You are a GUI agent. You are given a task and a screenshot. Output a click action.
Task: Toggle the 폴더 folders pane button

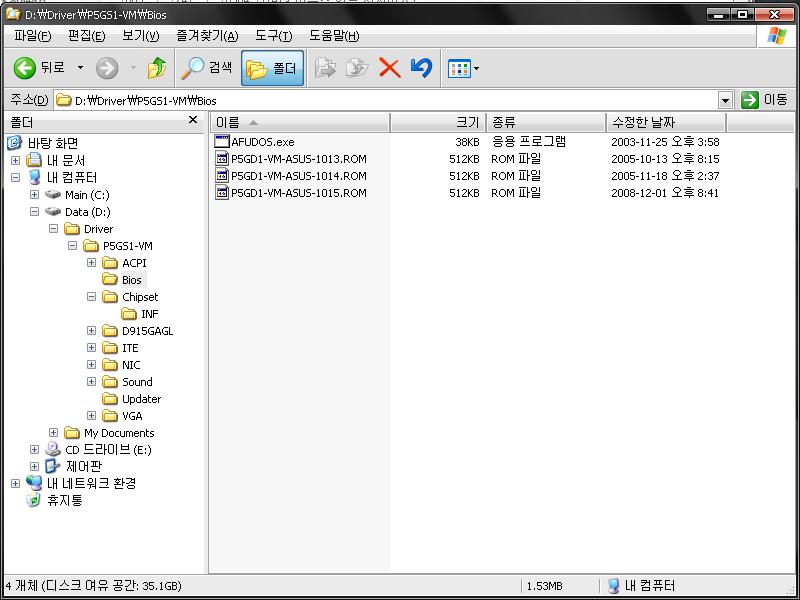272,68
